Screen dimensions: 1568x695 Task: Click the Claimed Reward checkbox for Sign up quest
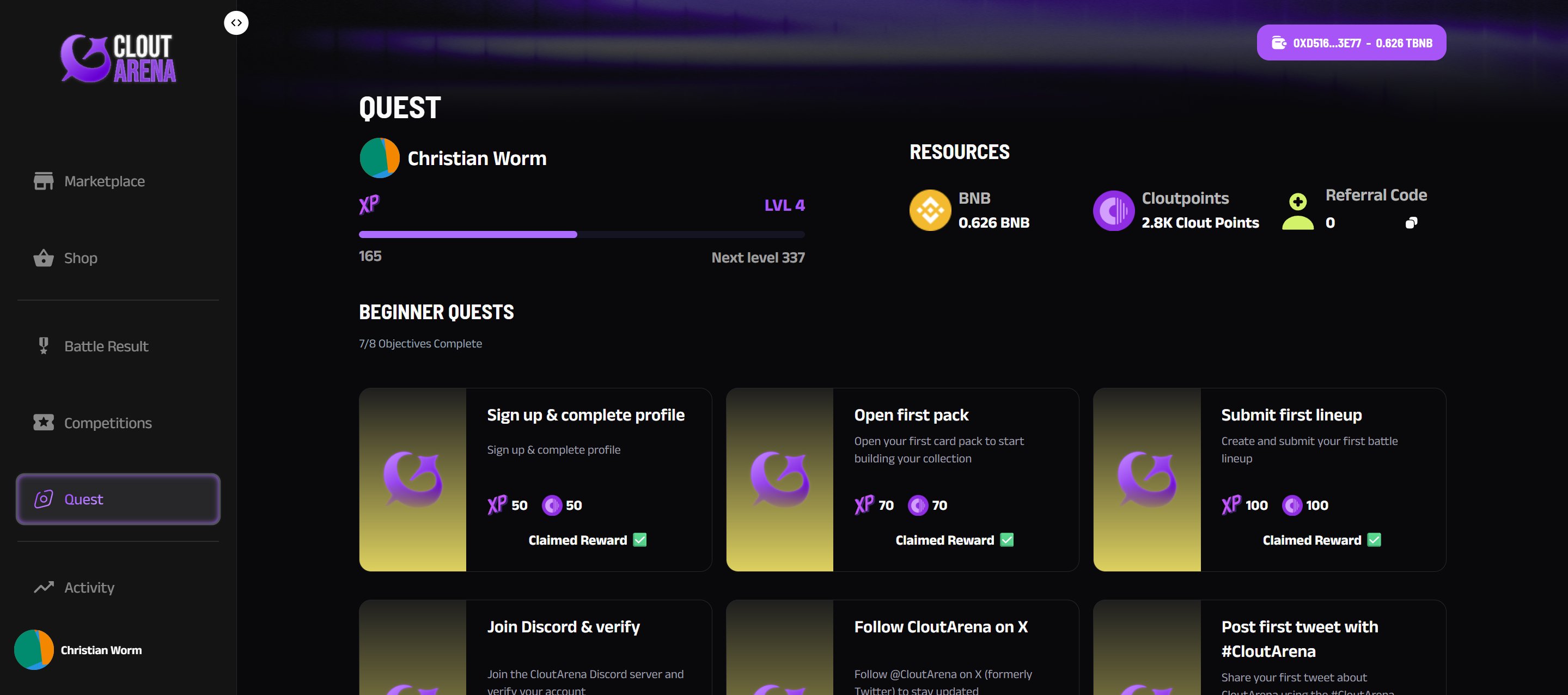pos(640,539)
